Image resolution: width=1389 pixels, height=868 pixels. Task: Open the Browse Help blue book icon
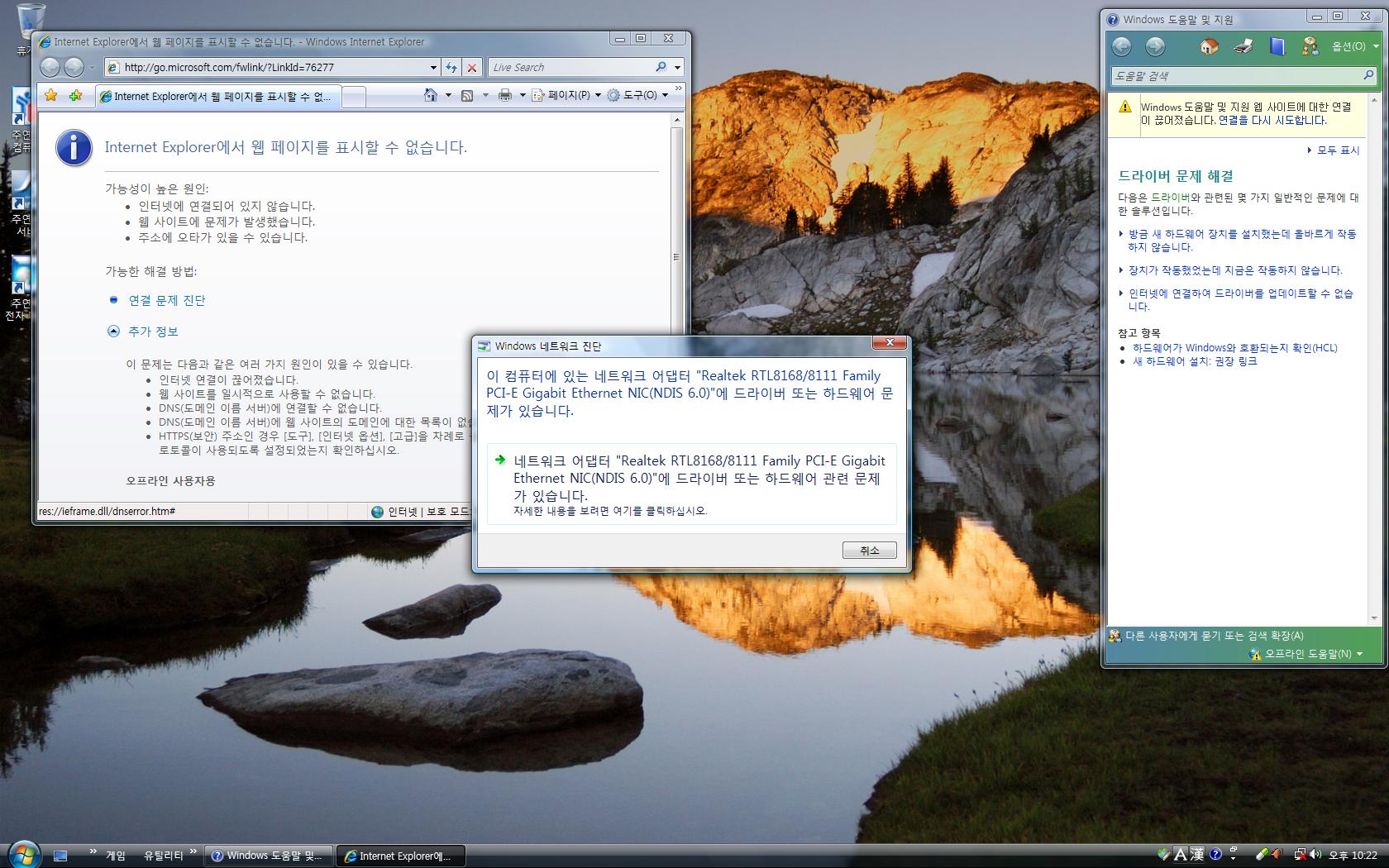[1277, 46]
